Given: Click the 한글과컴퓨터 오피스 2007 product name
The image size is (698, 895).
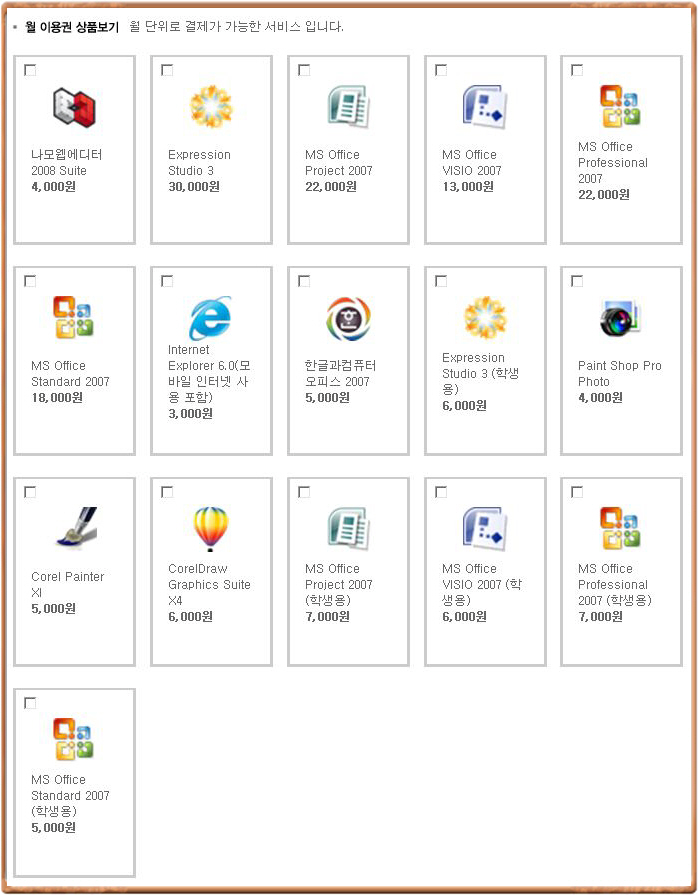Looking at the screenshot, I should (x=340, y=373).
